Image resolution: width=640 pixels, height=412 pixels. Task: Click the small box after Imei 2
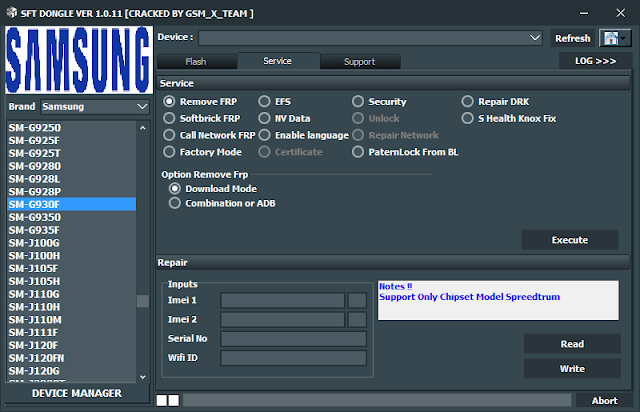(x=357, y=319)
